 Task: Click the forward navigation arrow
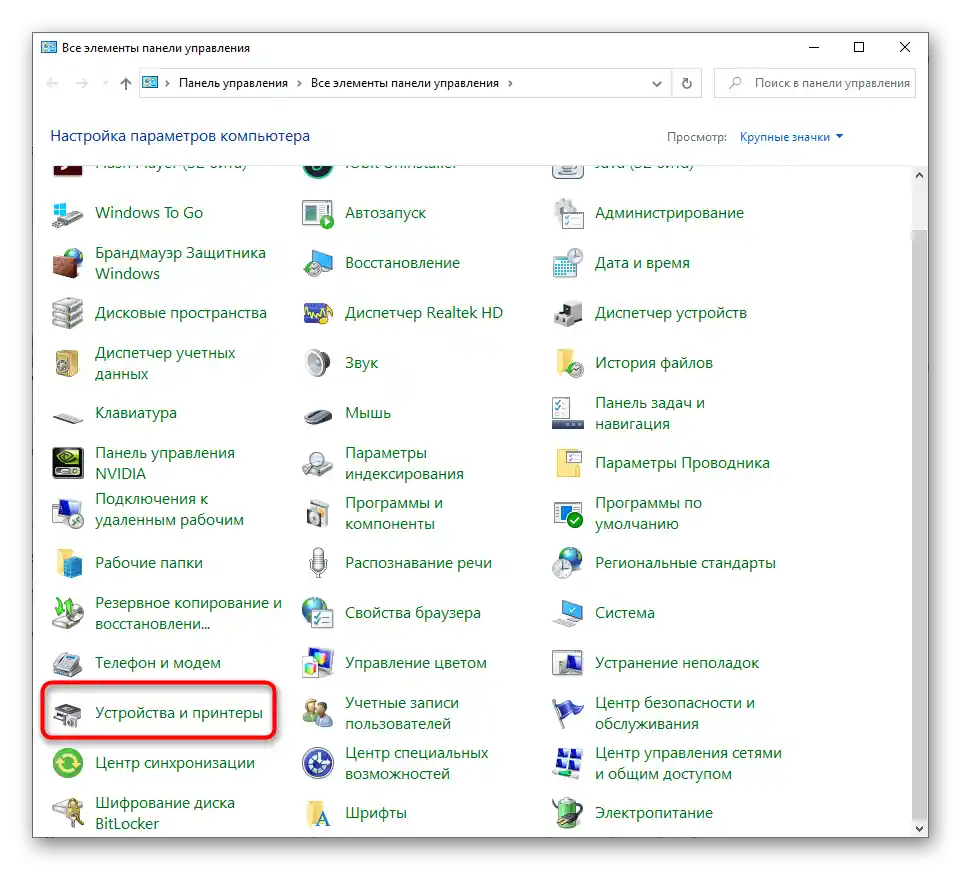tap(82, 83)
